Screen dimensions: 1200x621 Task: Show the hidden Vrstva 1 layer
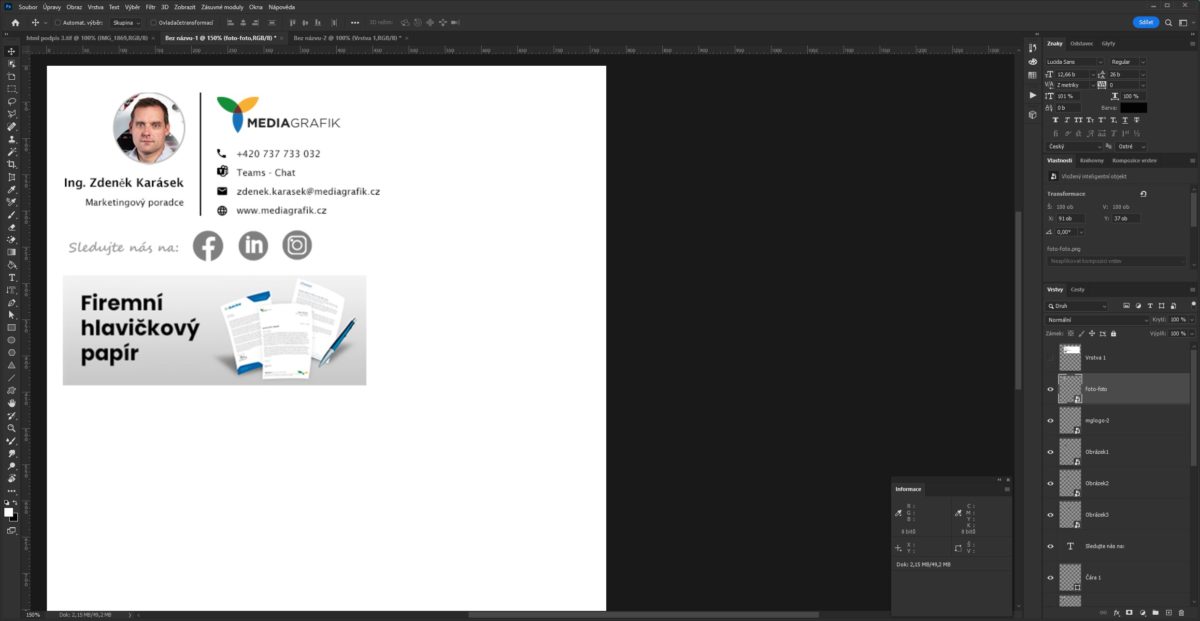tap(1050, 357)
